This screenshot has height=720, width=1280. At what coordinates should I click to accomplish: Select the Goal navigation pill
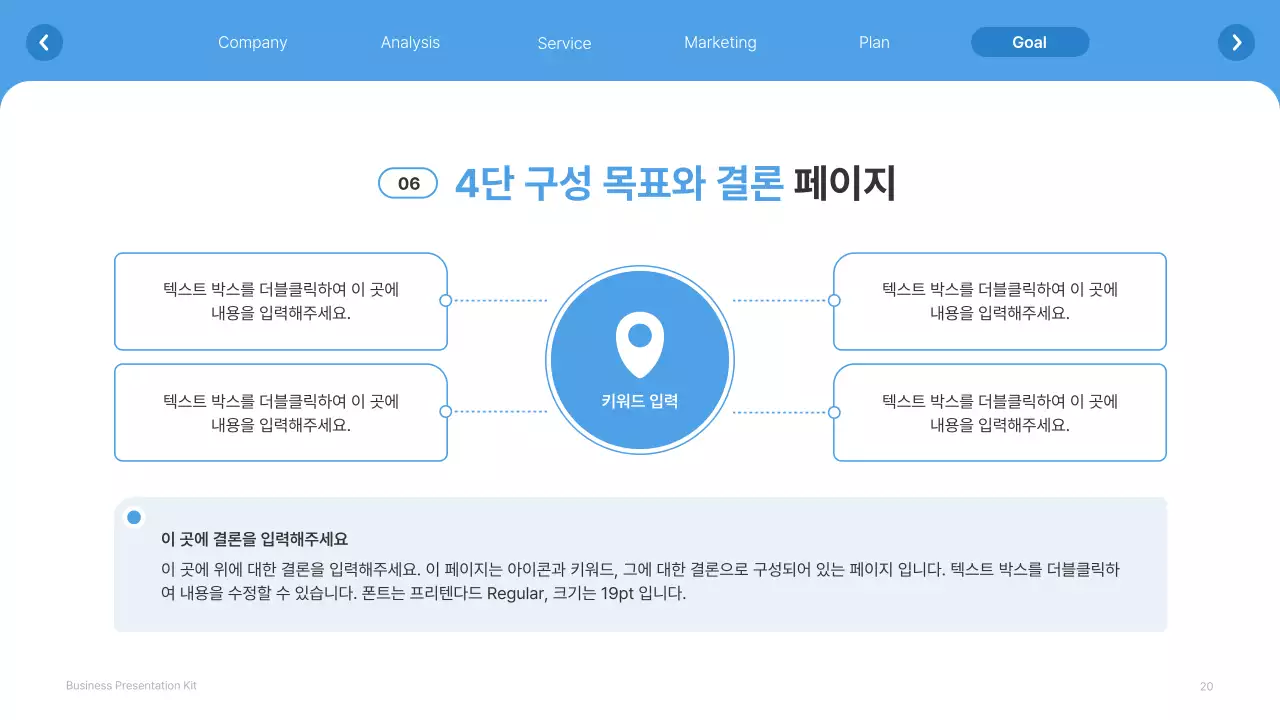click(x=1030, y=42)
